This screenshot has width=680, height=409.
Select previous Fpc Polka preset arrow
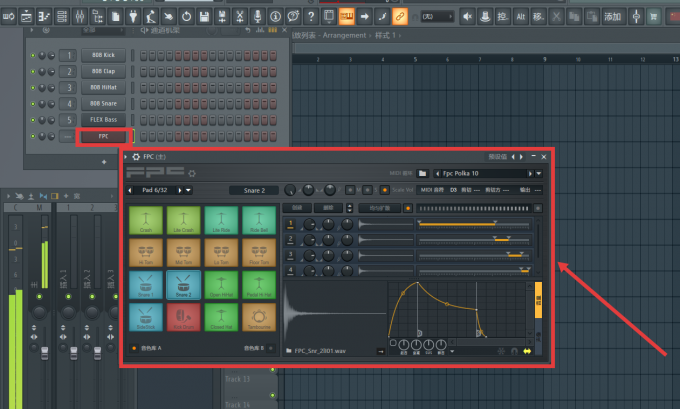[x=438, y=173]
